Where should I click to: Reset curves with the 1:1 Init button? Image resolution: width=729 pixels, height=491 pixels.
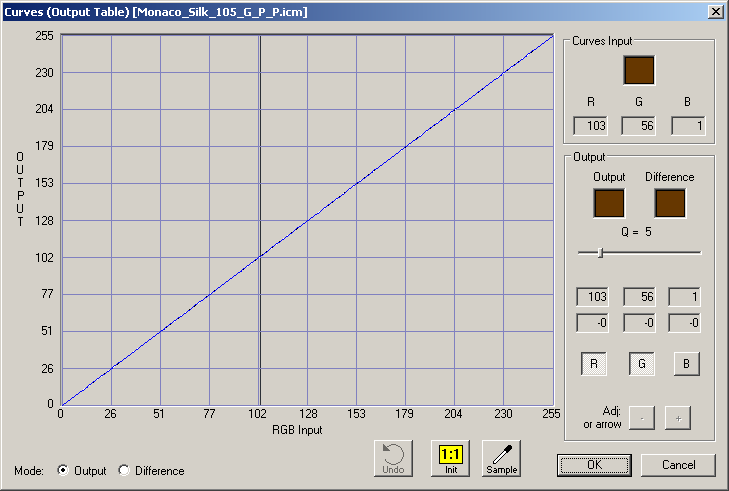[451, 458]
